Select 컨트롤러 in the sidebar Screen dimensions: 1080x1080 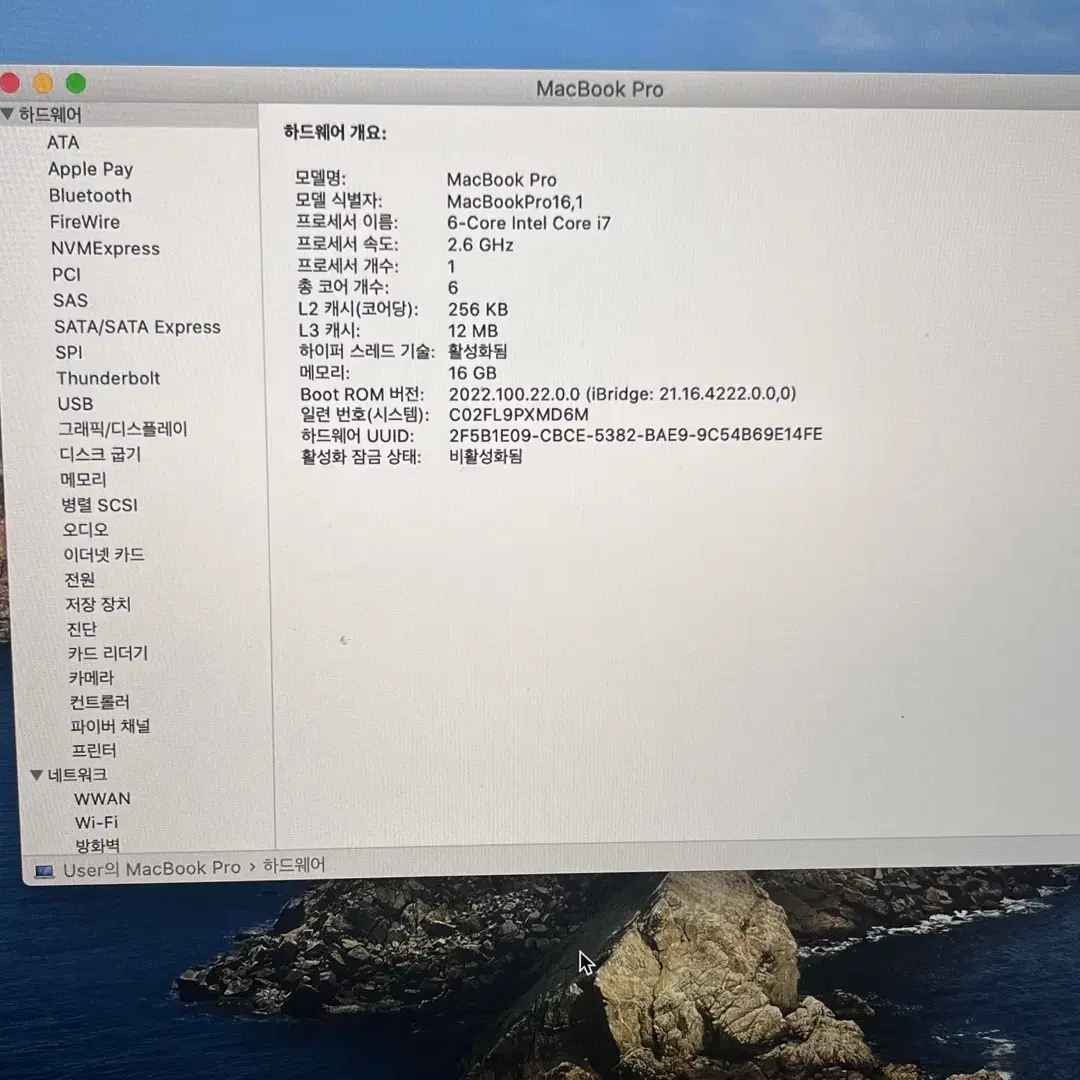[99, 702]
